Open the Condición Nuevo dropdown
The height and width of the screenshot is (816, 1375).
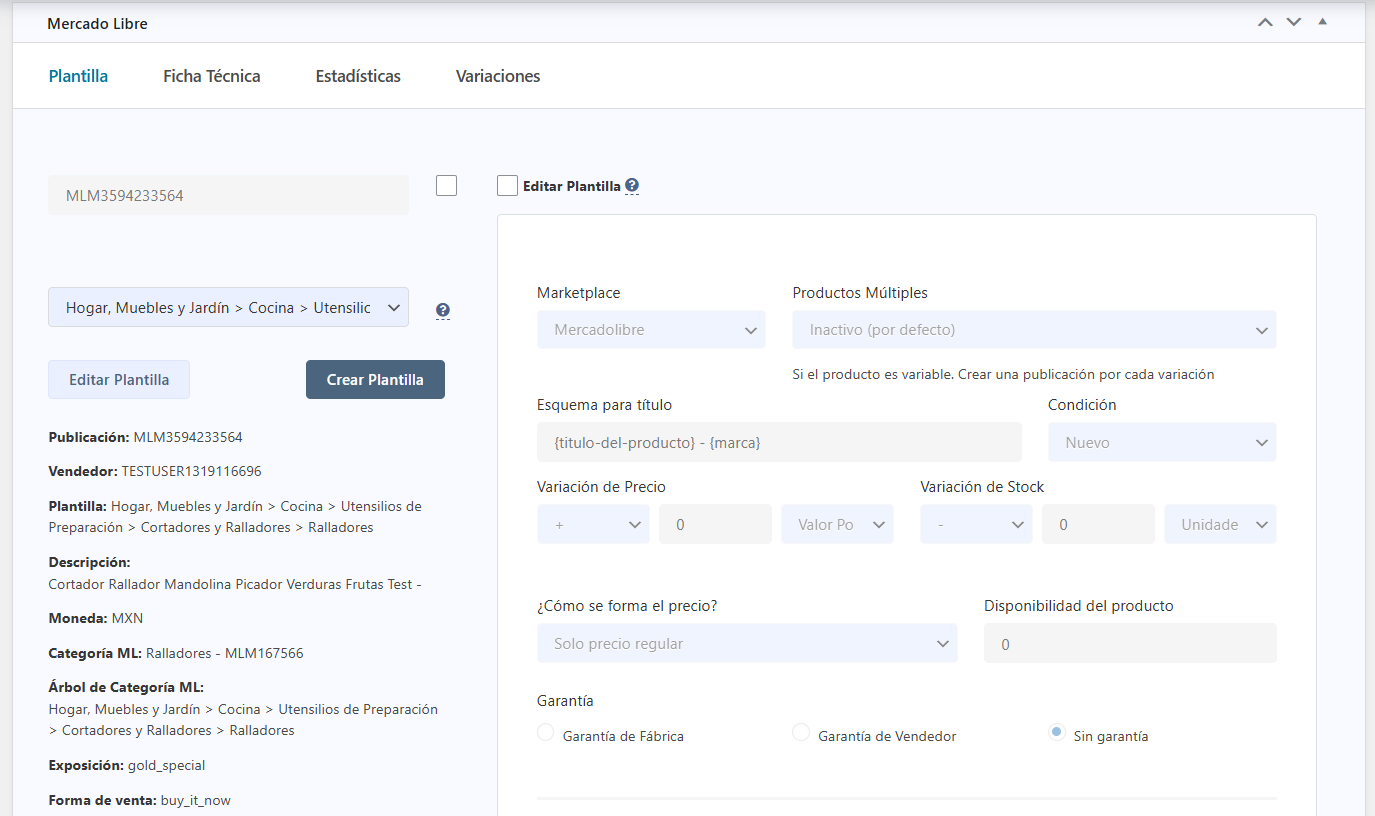coord(1162,442)
